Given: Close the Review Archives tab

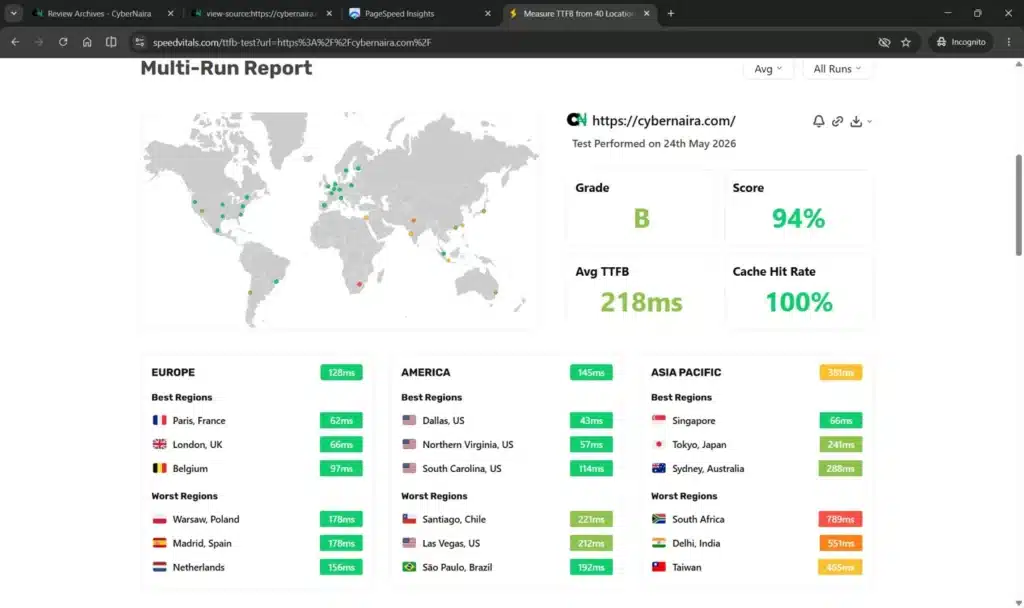Looking at the screenshot, I should (170, 13).
